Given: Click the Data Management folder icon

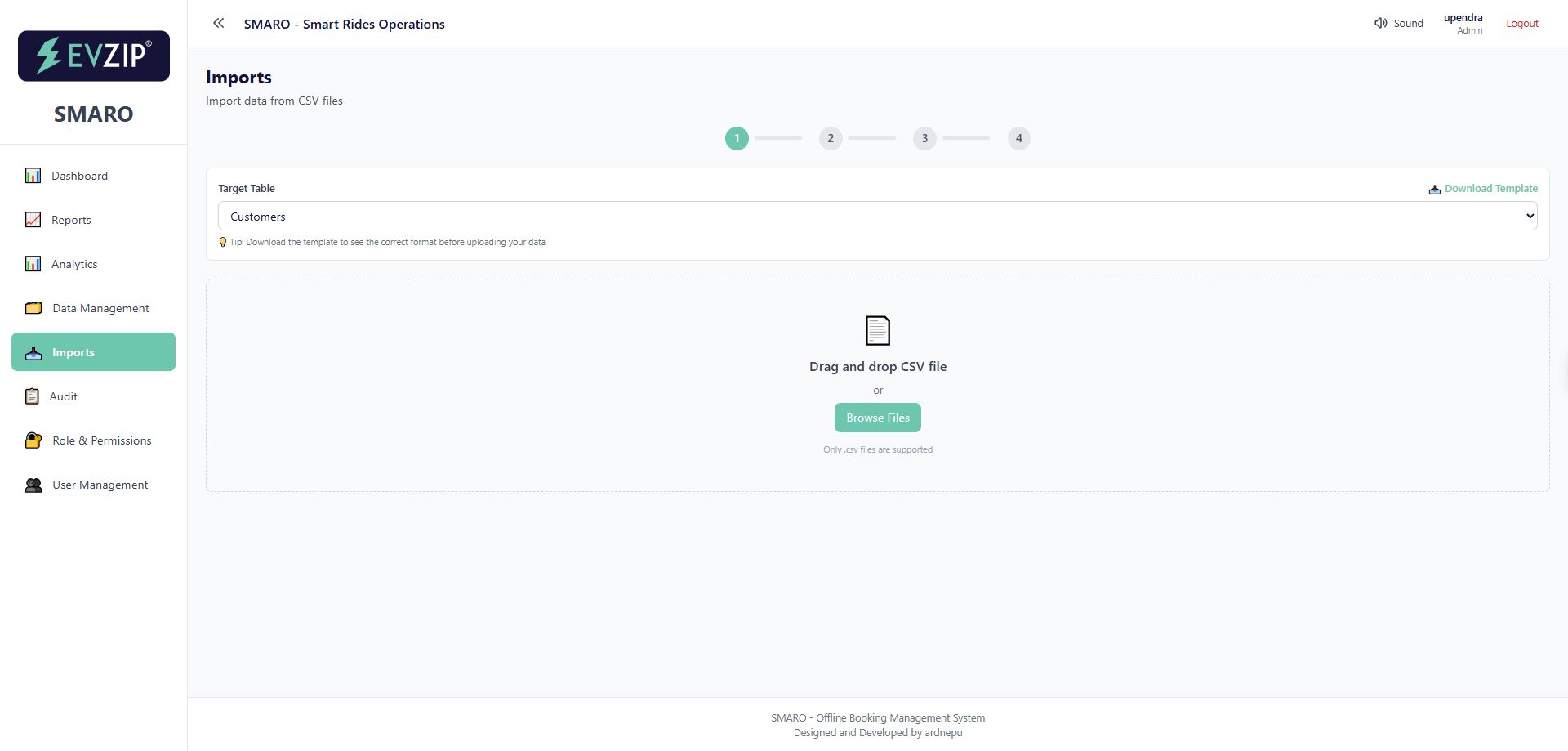Looking at the screenshot, I should tap(33, 307).
